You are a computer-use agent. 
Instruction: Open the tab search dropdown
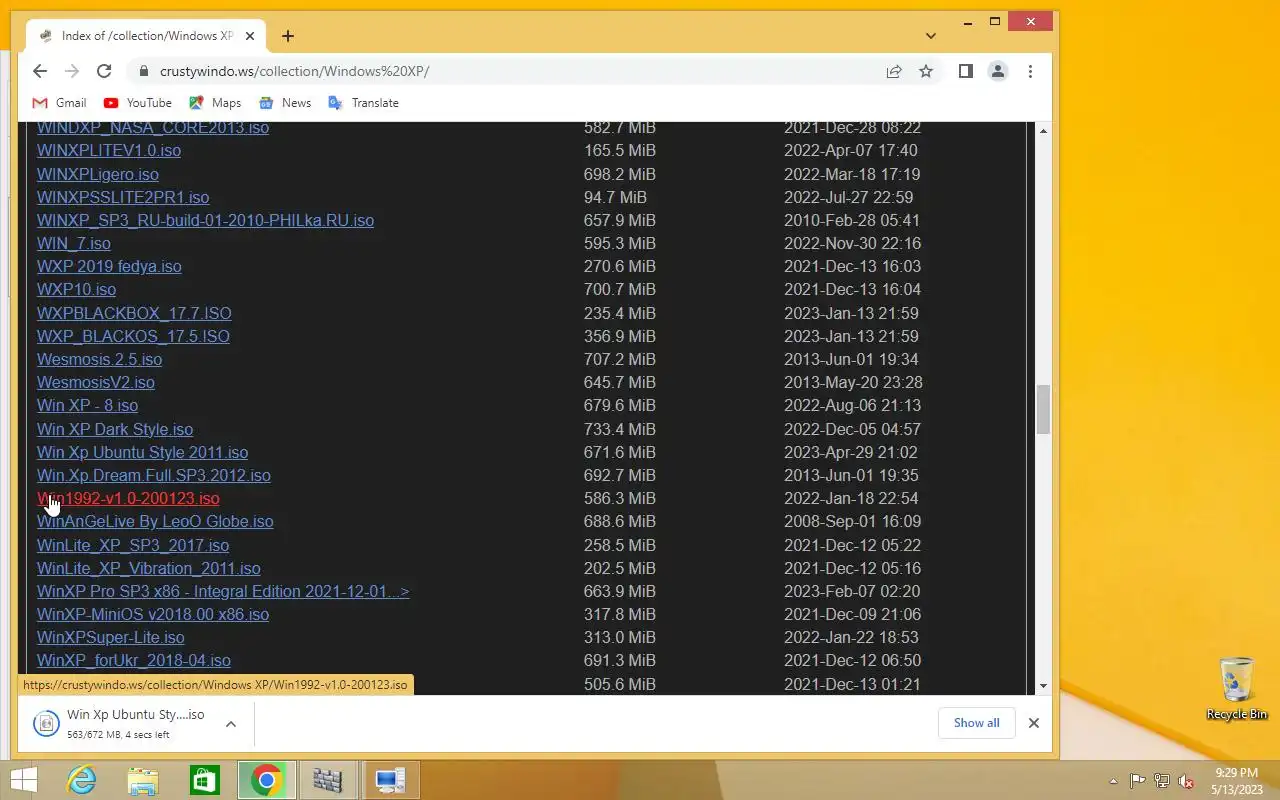(x=931, y=36)
